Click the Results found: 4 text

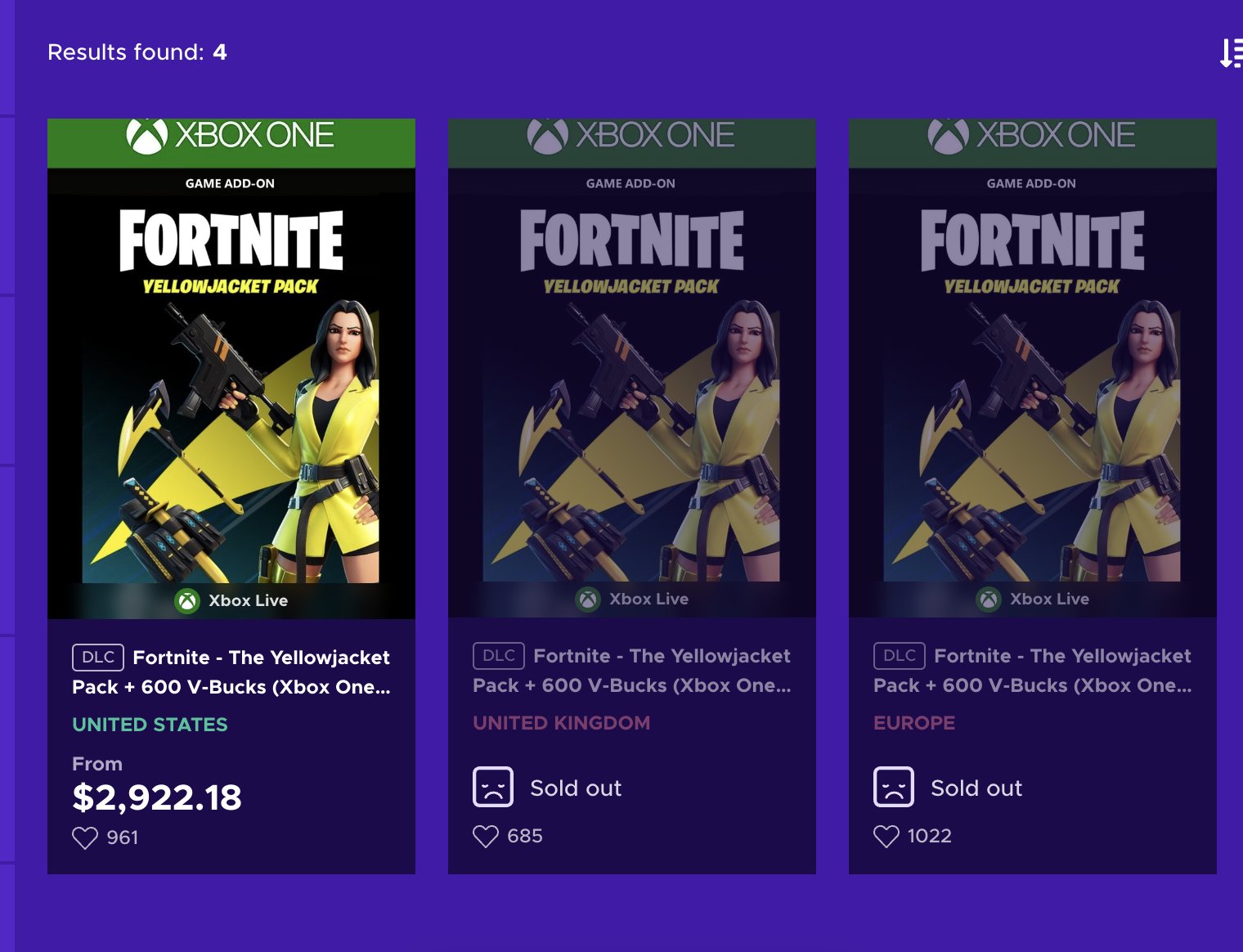click(x=137, y=52)
